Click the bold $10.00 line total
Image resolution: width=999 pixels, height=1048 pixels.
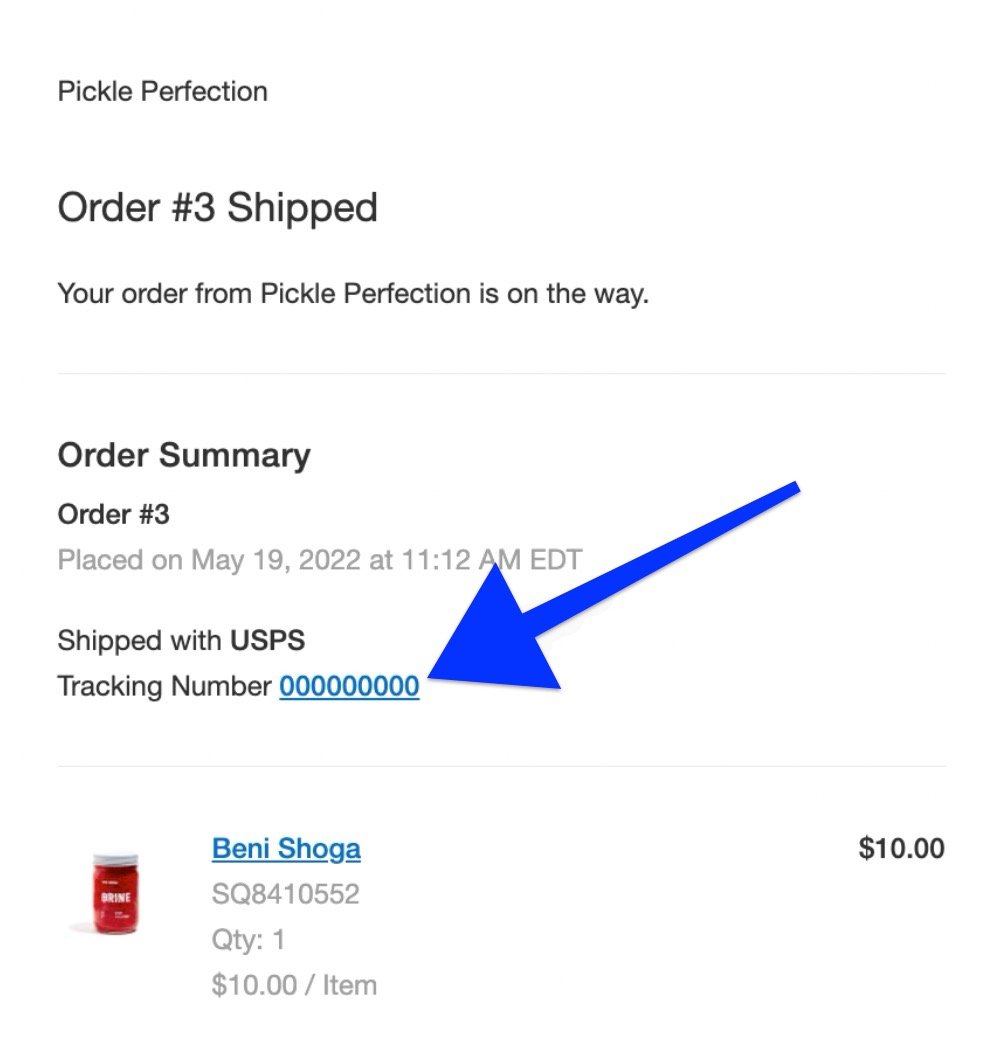pyautogui.click(x=900, y=849)
